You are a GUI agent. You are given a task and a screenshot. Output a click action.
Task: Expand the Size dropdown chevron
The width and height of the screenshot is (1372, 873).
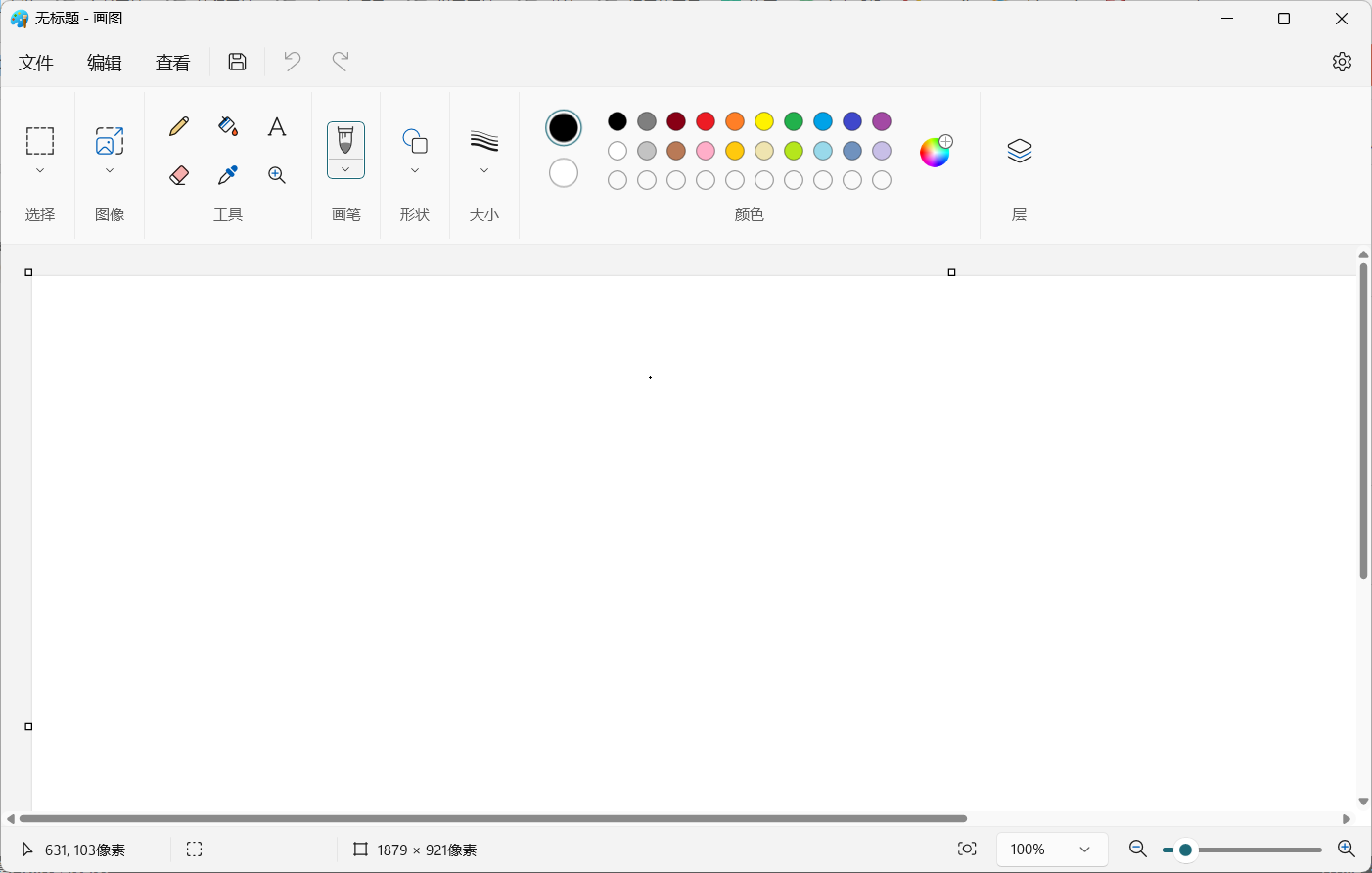coord(484,170)
